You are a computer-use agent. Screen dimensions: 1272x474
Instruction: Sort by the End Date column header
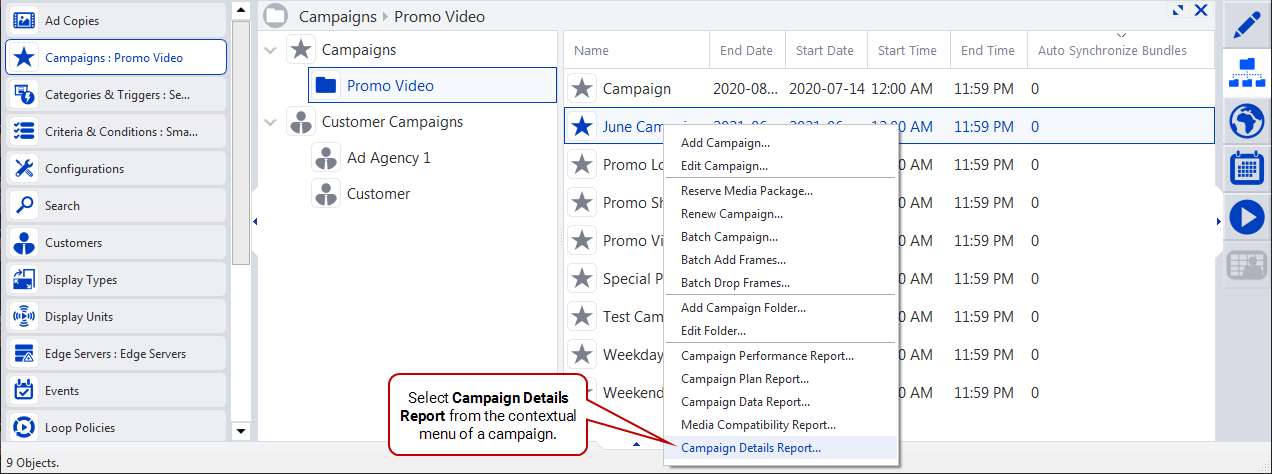click(x=746, y=51)
